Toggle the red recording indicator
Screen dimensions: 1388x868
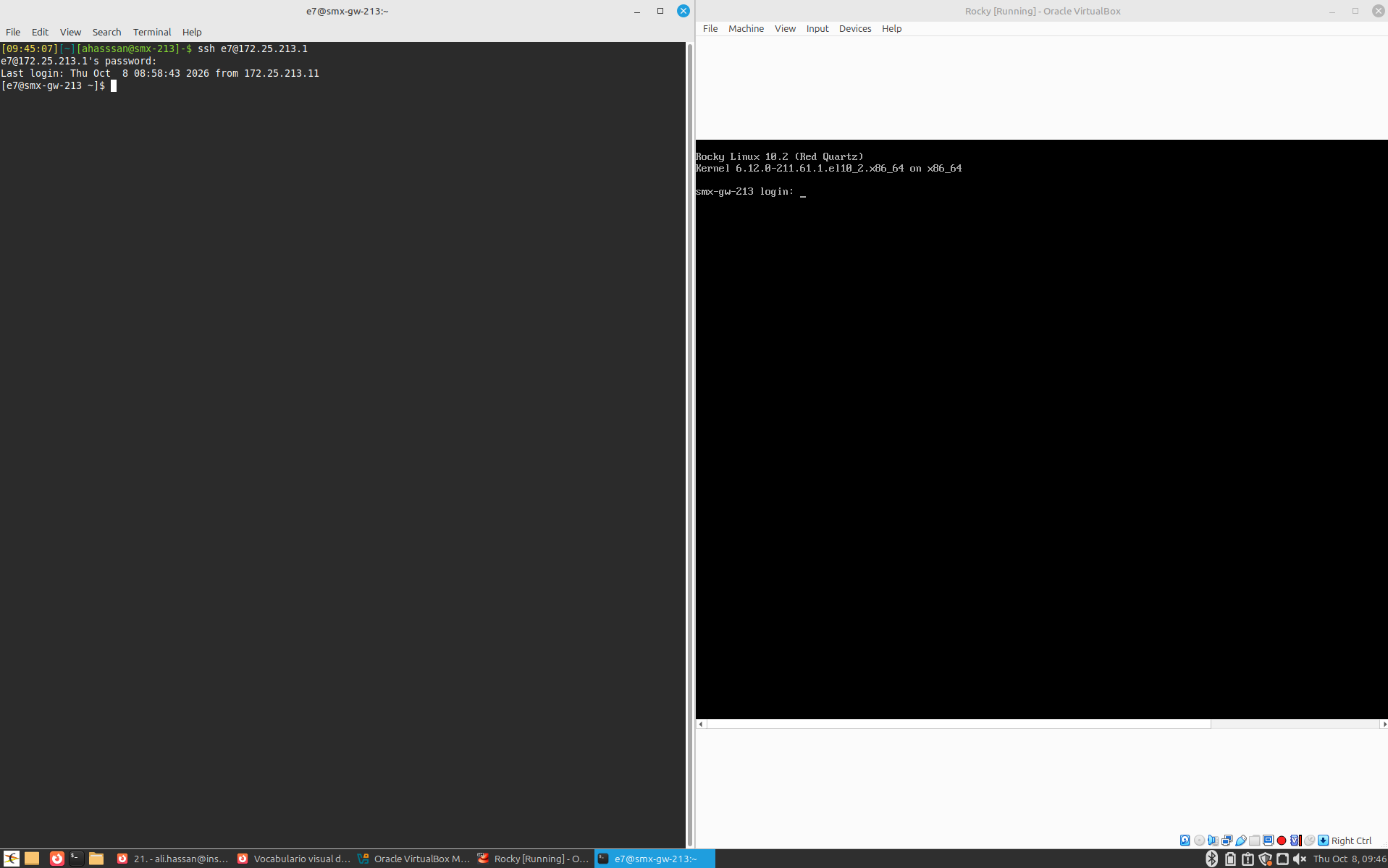pyautogui.click(x=1282, y=840)
